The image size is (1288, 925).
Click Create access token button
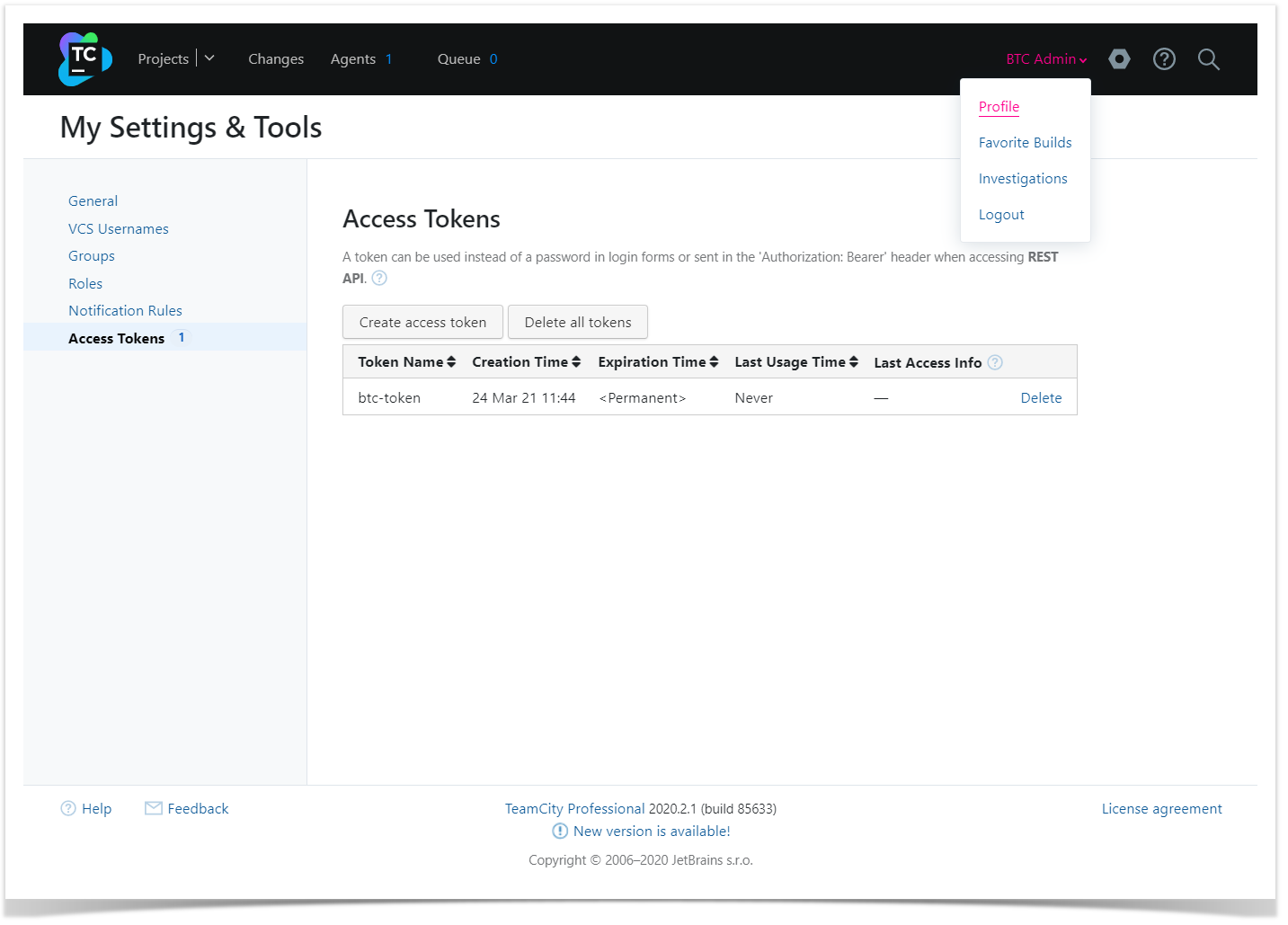point(422,322)
